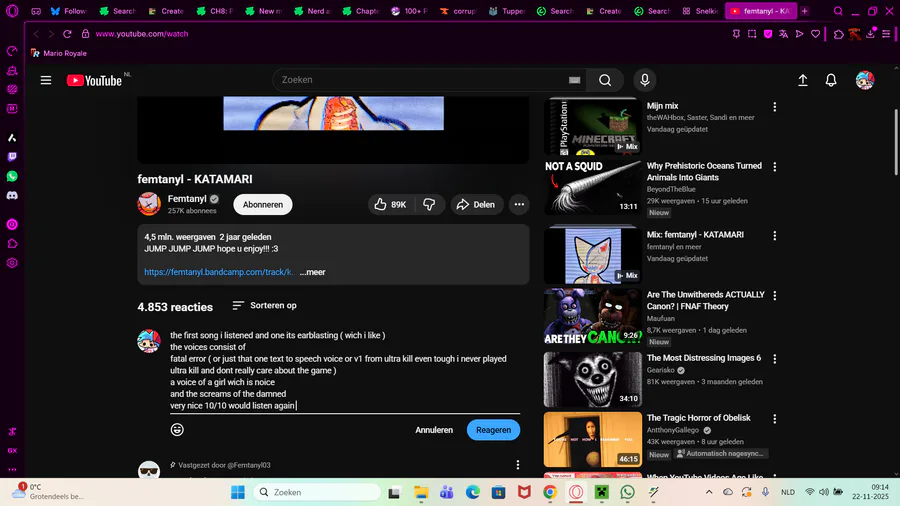Click the Abonneren subscribe button
The height and width of the screenshot is (506, 900).
(x=263, y=204)
